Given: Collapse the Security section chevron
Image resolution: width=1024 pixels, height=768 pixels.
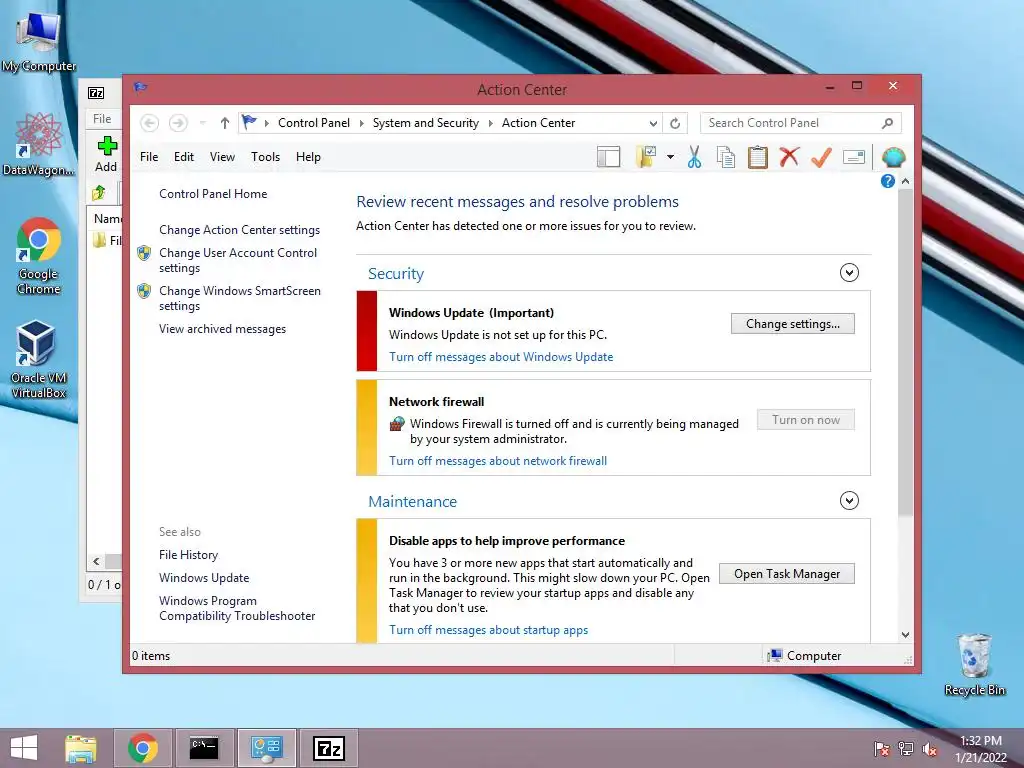Looking at the screenshot, I should [x=849, y=272].
